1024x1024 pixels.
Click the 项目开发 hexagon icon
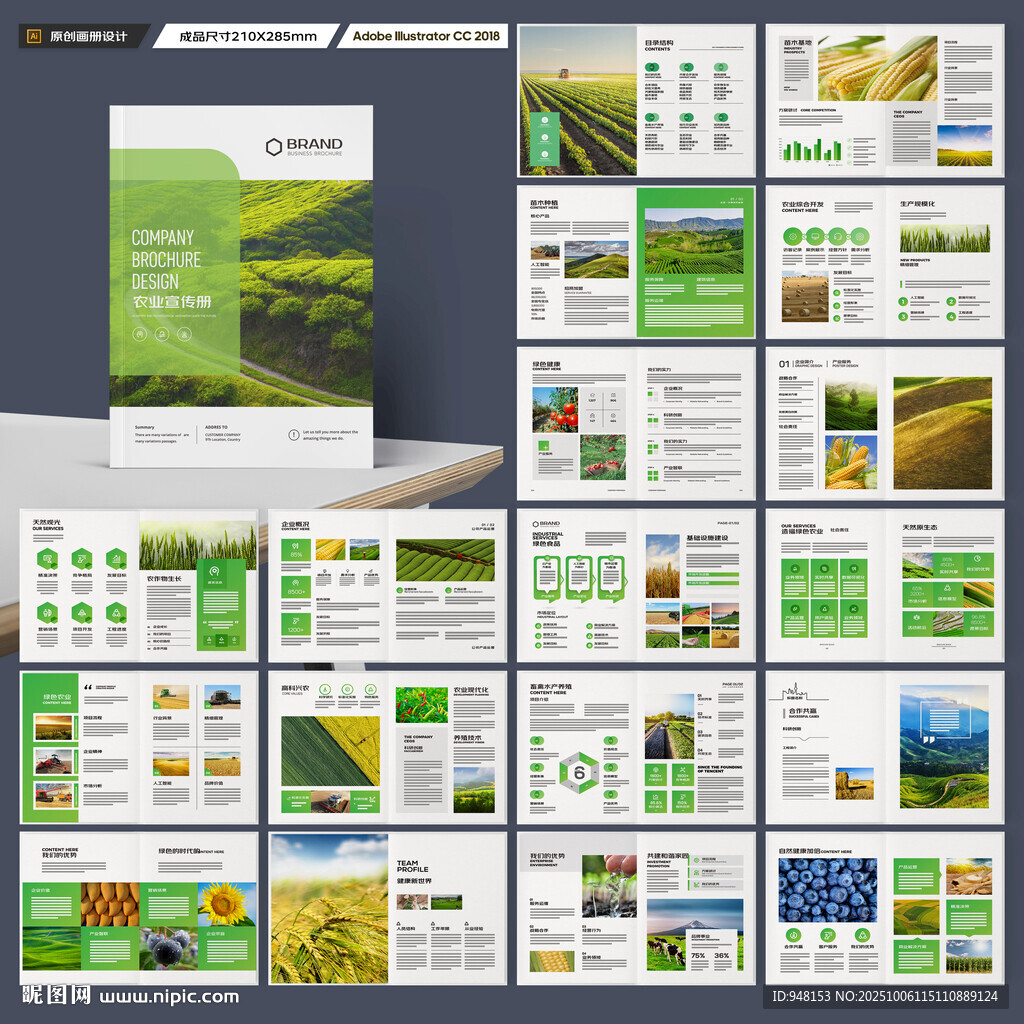(x=82, y=613)
